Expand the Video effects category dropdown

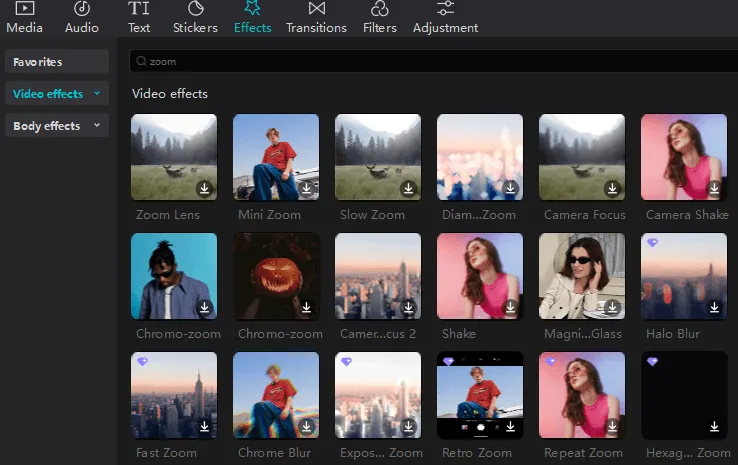(97, 94)
